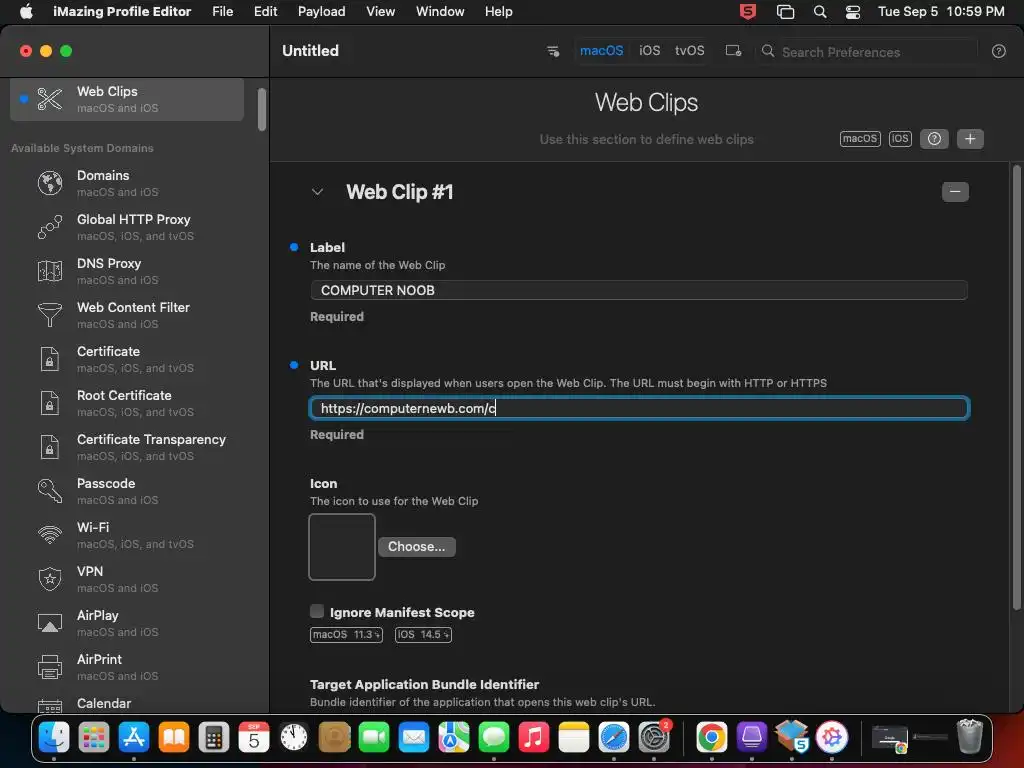Toggle the iOS platform filter
The image size is (1024, 768).
click(x=649, y=50)
